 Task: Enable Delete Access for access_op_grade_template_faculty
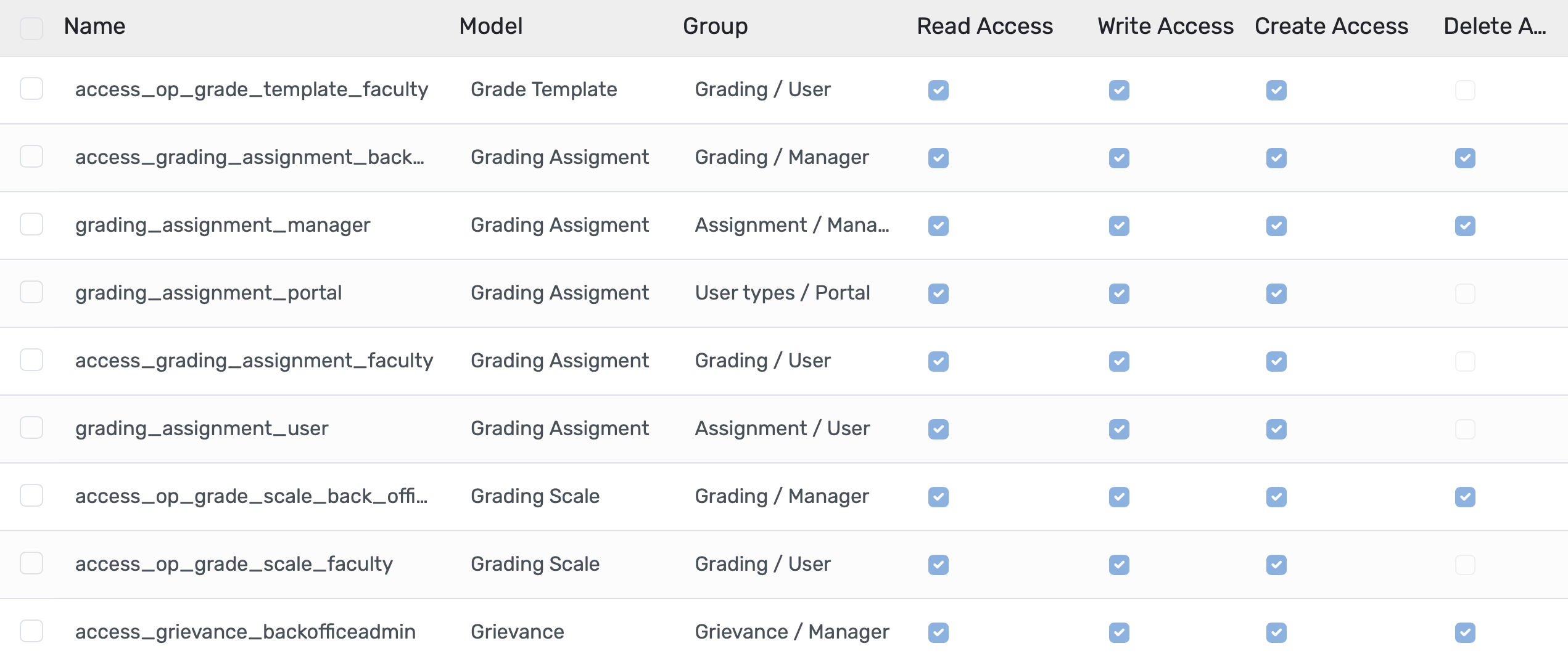(x=1464, y=90)
